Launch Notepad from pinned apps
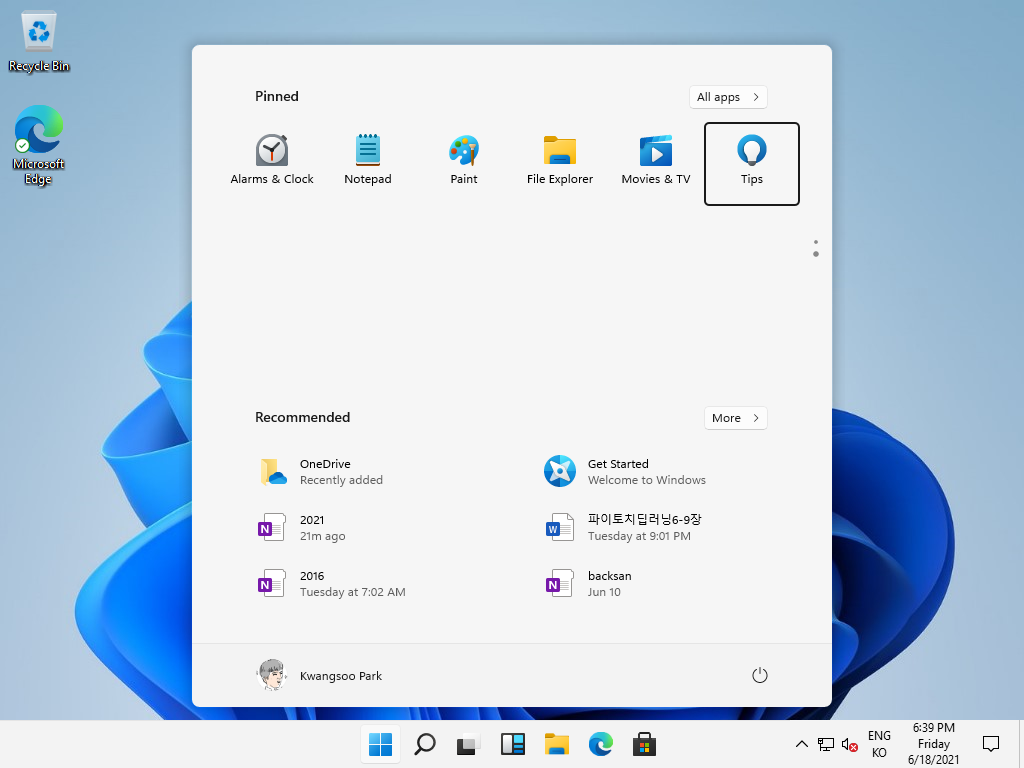Screen dimensions: 1024x768 pos(368,161)
